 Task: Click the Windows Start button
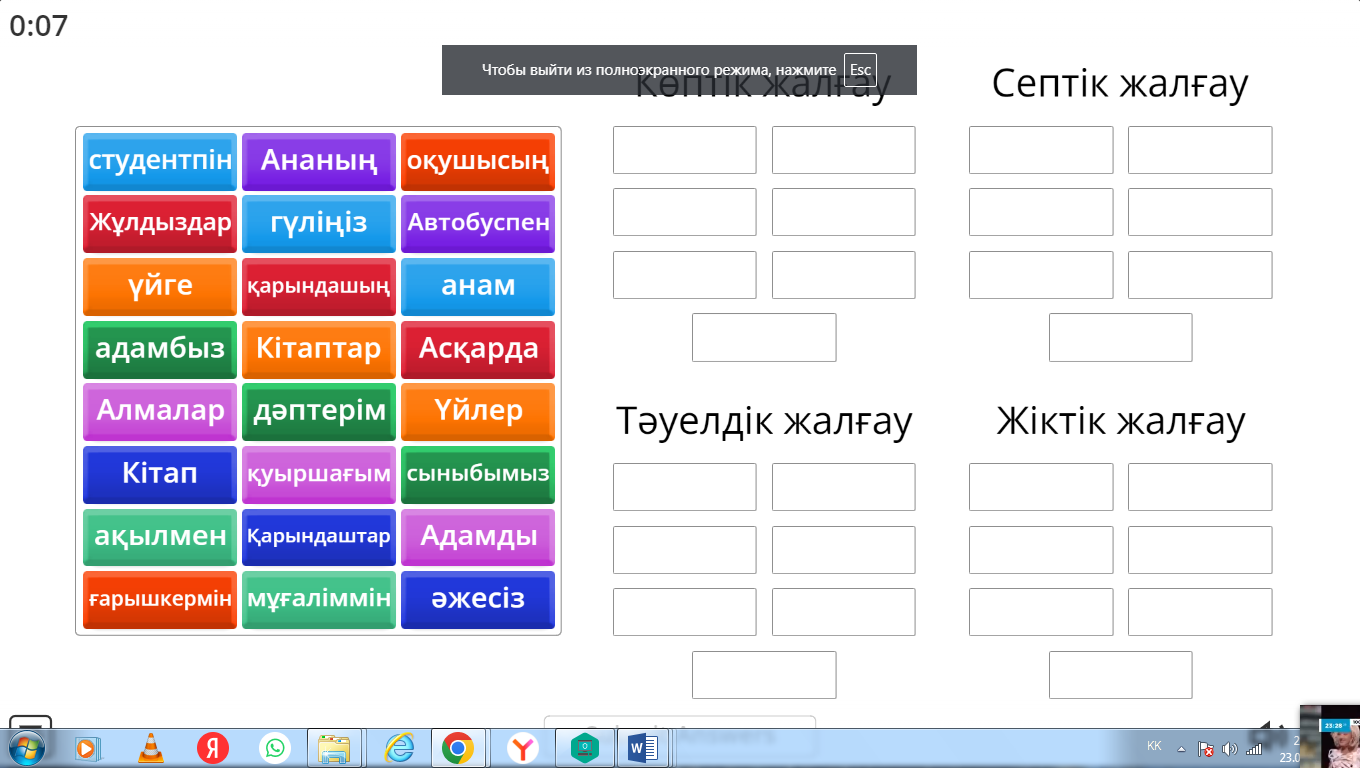pos(27,747)
